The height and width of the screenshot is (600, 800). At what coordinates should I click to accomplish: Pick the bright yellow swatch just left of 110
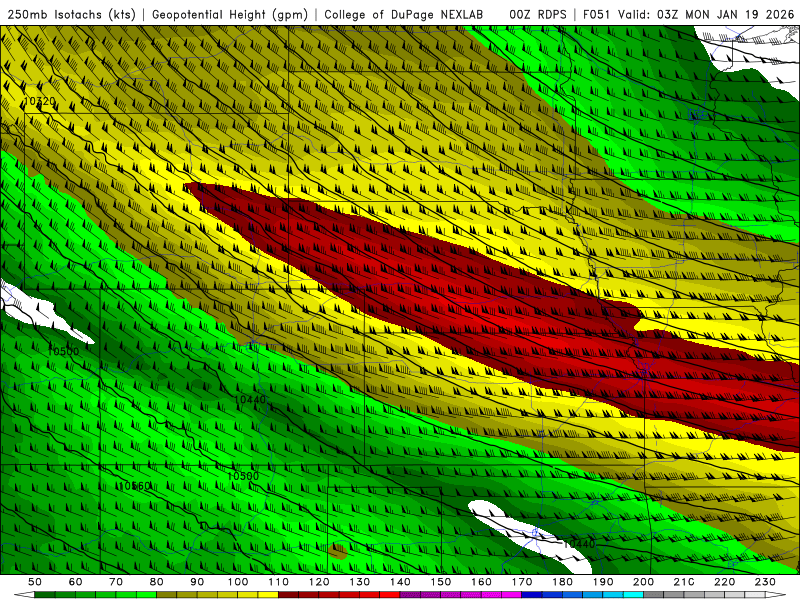point(268,595)
